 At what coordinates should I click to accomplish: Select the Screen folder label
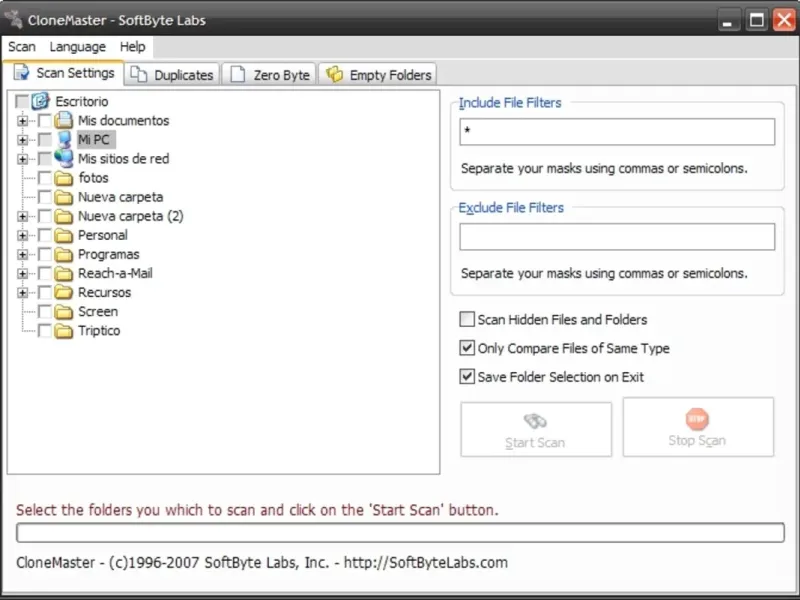click(x=98, y=312)
